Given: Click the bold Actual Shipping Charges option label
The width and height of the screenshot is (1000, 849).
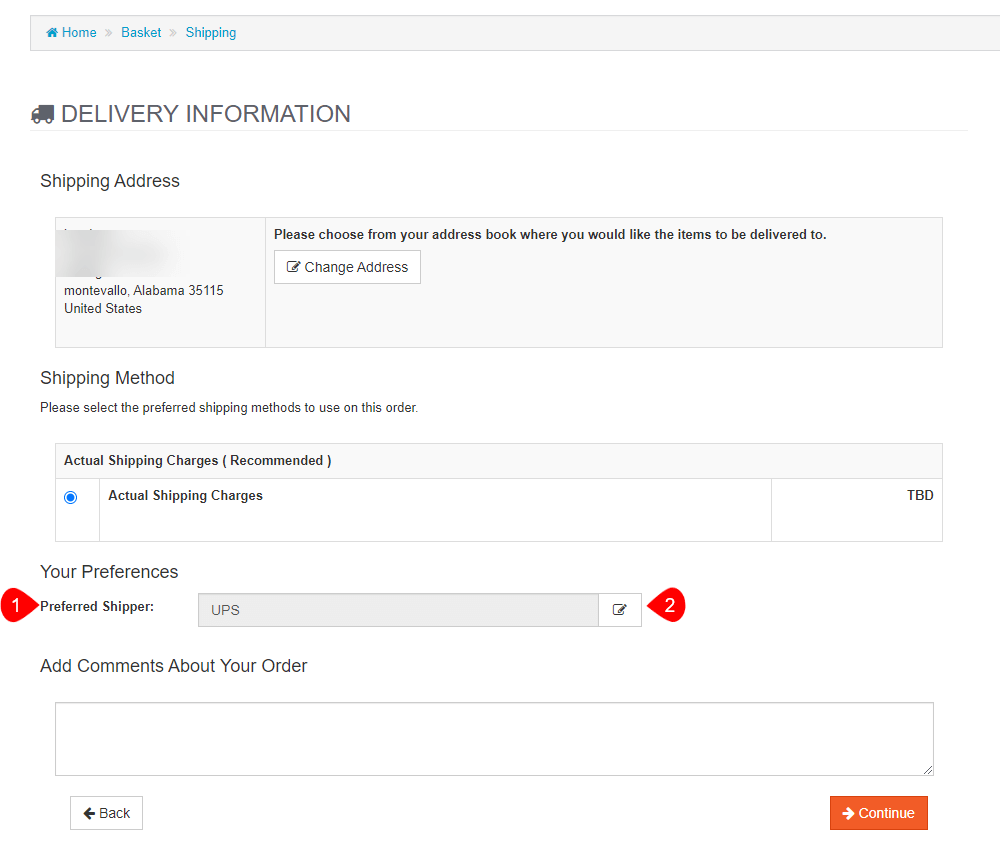Looking at the screenshot, I should pos(185,496).
